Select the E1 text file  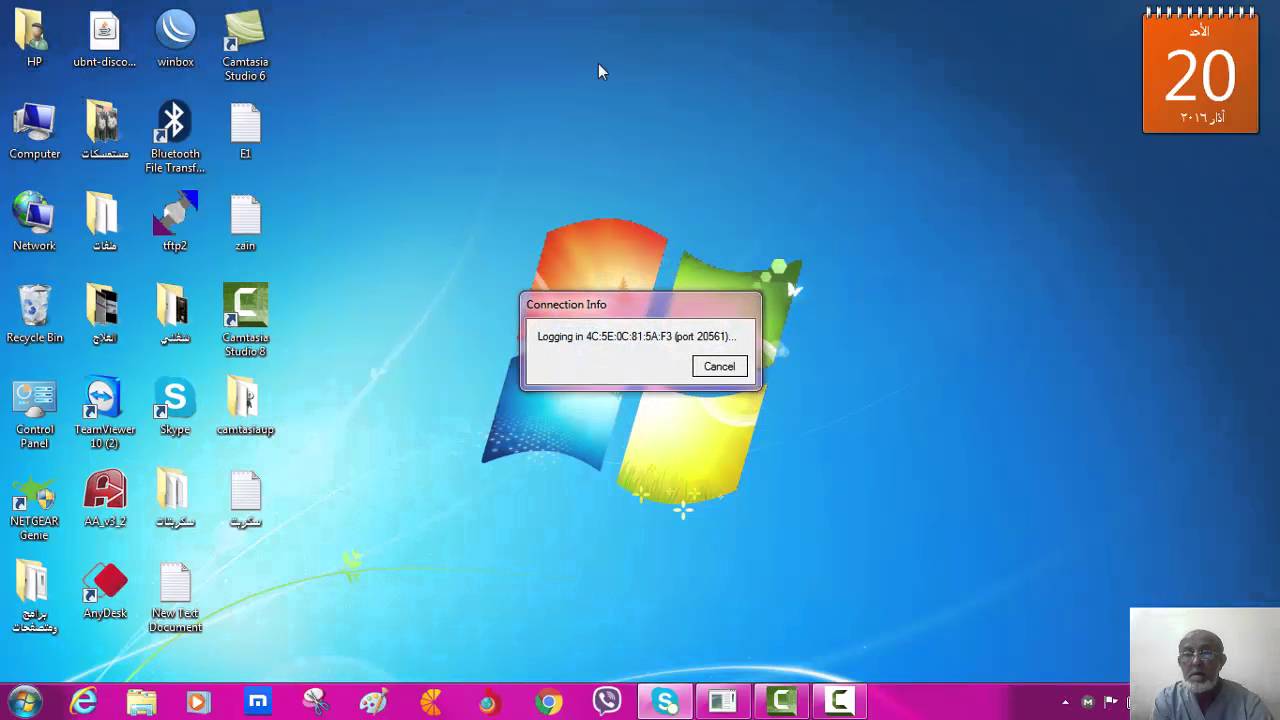point(245,131)
